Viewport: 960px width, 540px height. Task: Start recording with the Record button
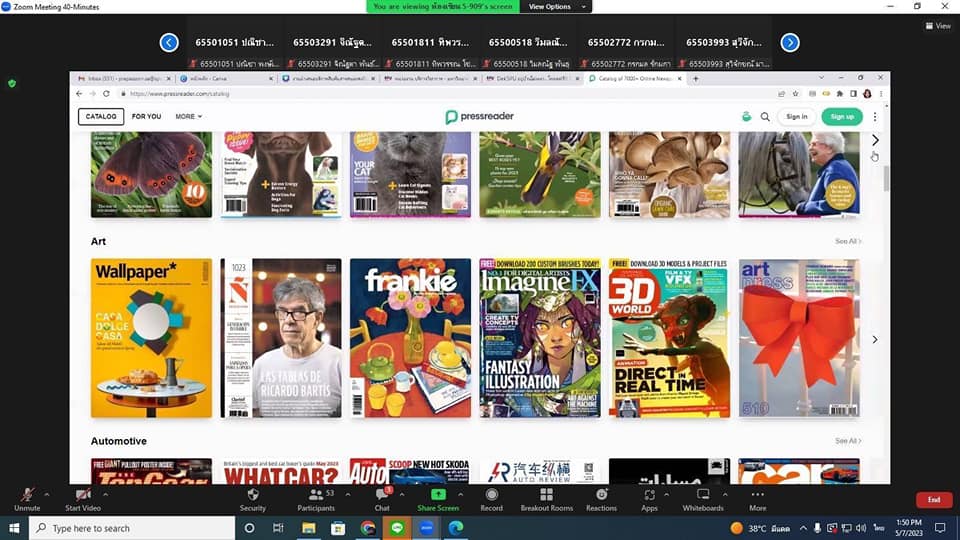(x=492, y=496)
